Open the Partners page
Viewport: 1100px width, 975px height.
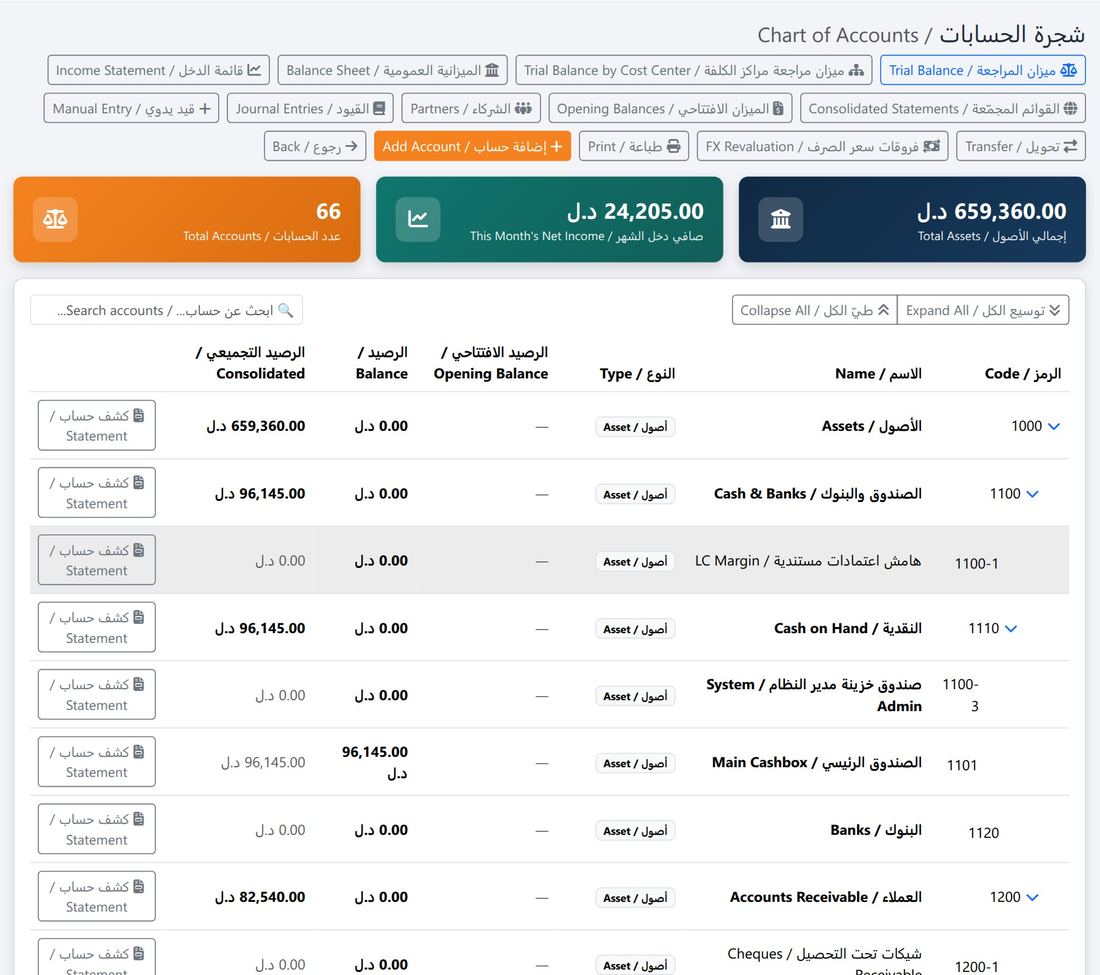[x=471, y=109]
